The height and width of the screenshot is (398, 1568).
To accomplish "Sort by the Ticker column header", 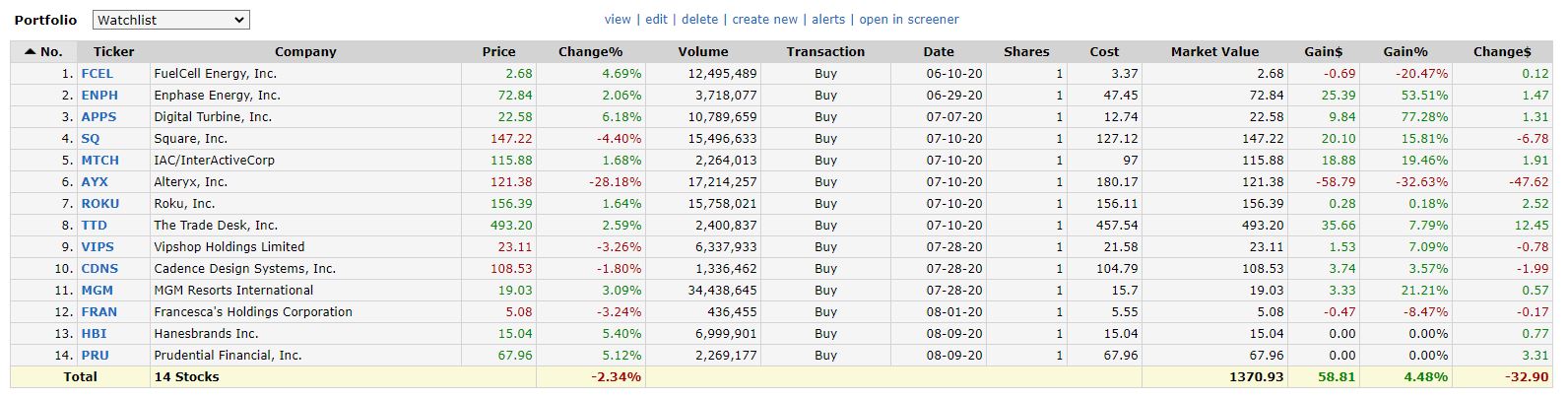I will [113, 51].
